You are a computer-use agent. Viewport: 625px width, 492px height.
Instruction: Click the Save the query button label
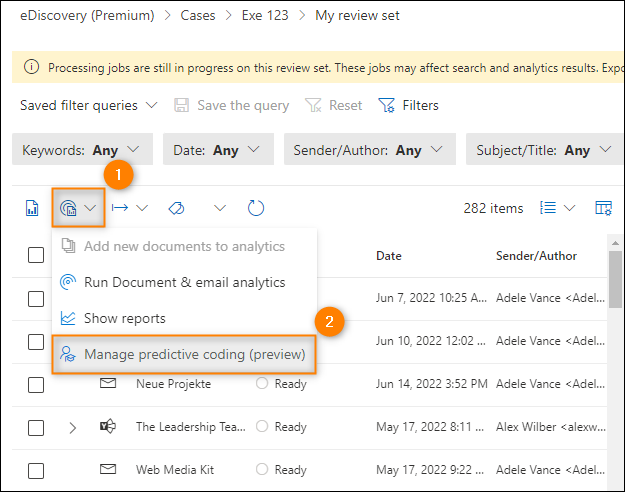coord(243,105)
